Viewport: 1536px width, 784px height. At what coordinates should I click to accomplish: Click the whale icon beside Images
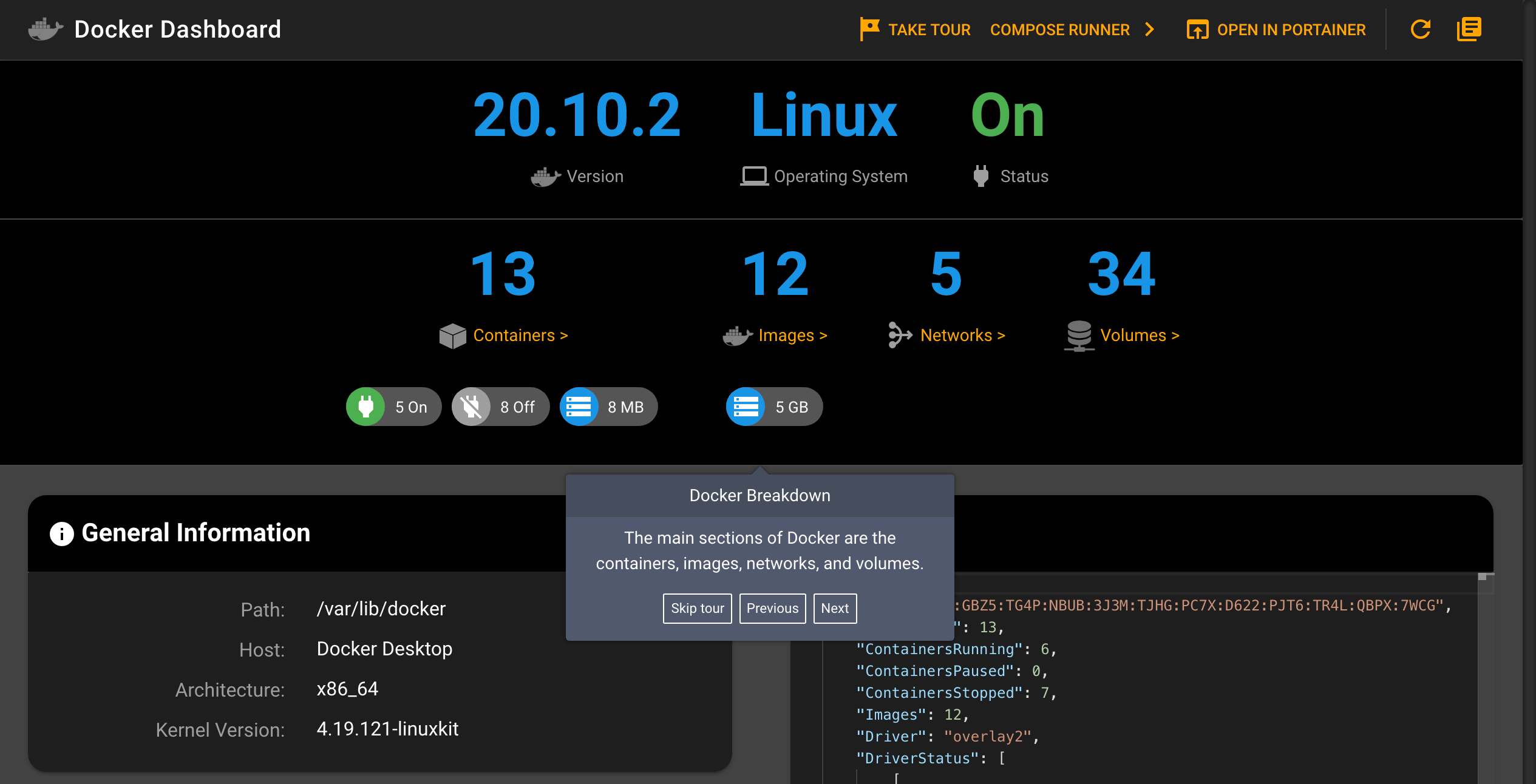coord(738,336)
